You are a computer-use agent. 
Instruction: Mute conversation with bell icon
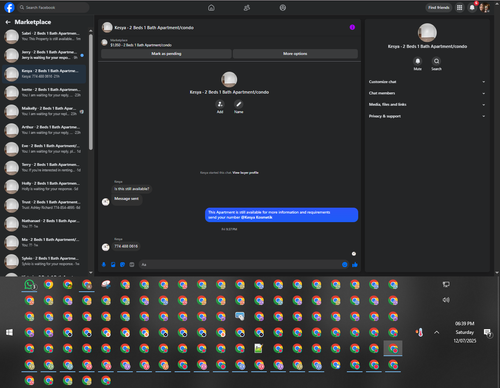(418, 61)
